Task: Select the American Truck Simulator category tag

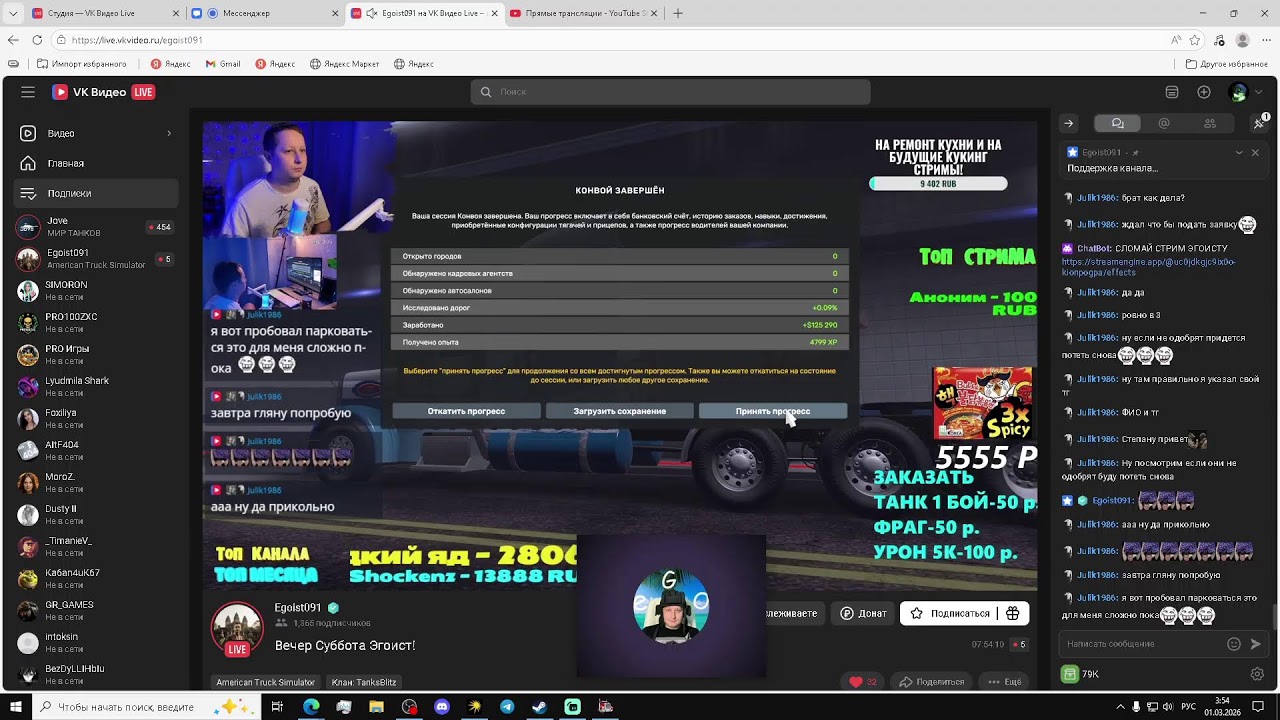Action: point(265,682)
